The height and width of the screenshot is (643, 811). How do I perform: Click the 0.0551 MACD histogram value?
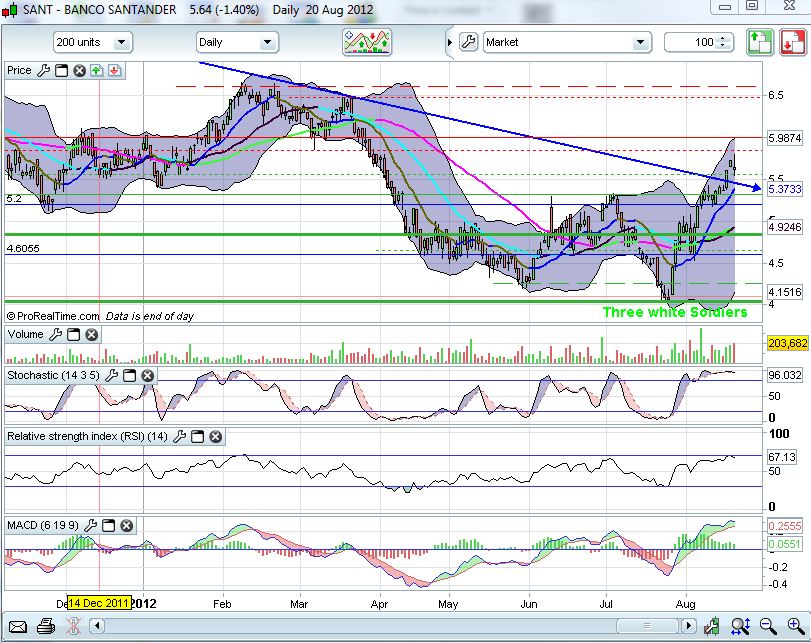pyautogui.click(x=785, y=544)
